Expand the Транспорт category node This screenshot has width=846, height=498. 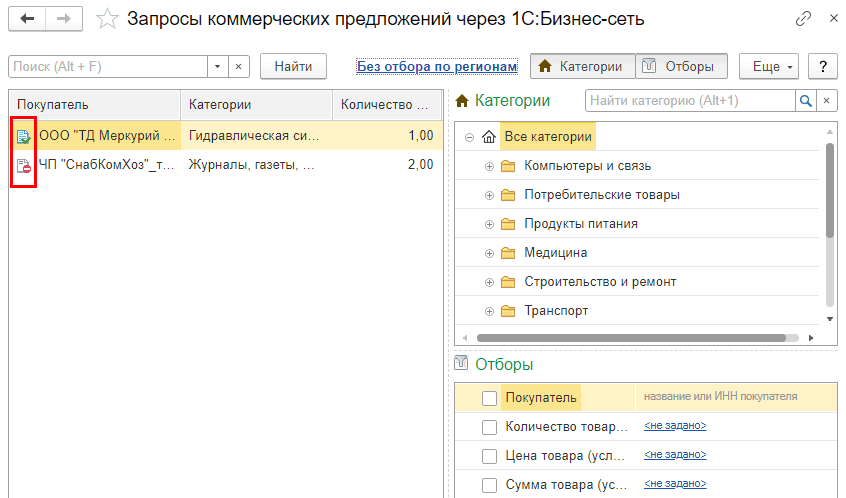pos(490,311)
